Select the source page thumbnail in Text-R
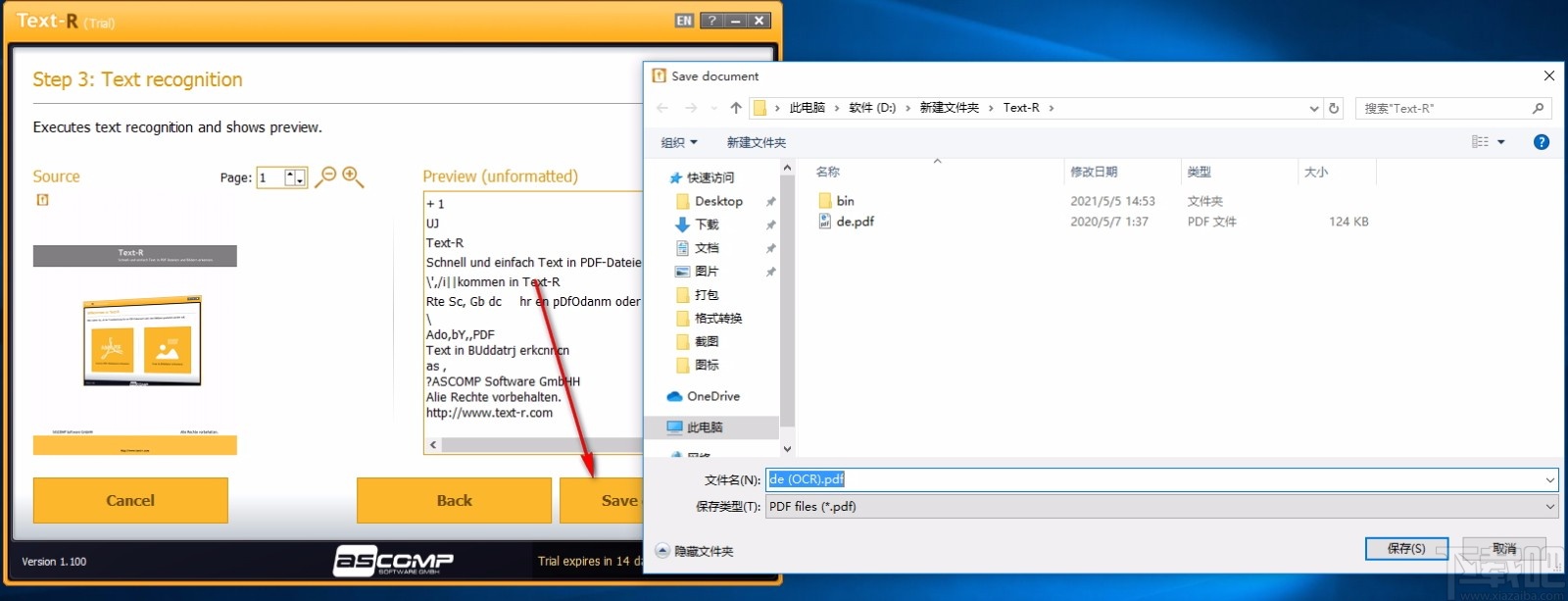Viewport: 1568px width, 601px height. (135, 350)
